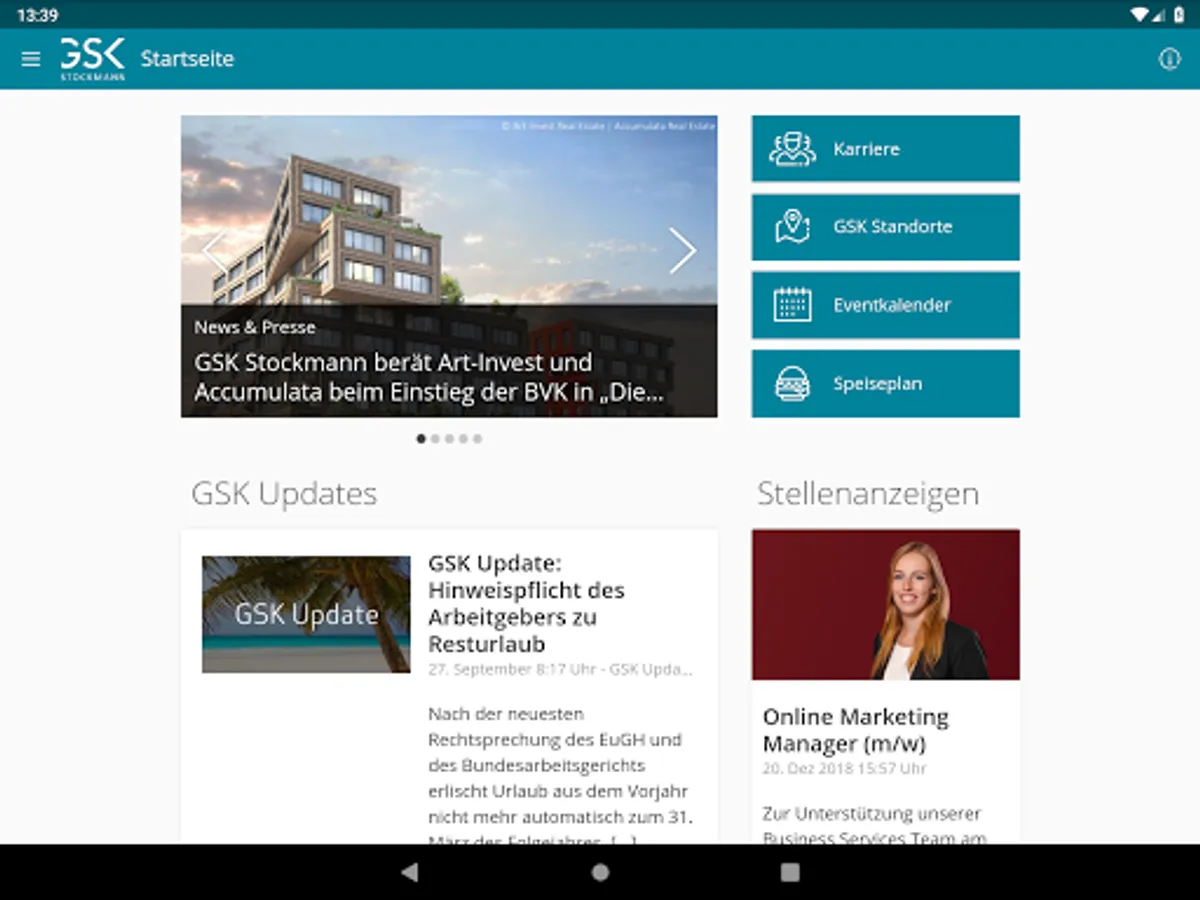Tap Android recent apps square button
This screenshot has width=1200, height=900.
(790, 872)
